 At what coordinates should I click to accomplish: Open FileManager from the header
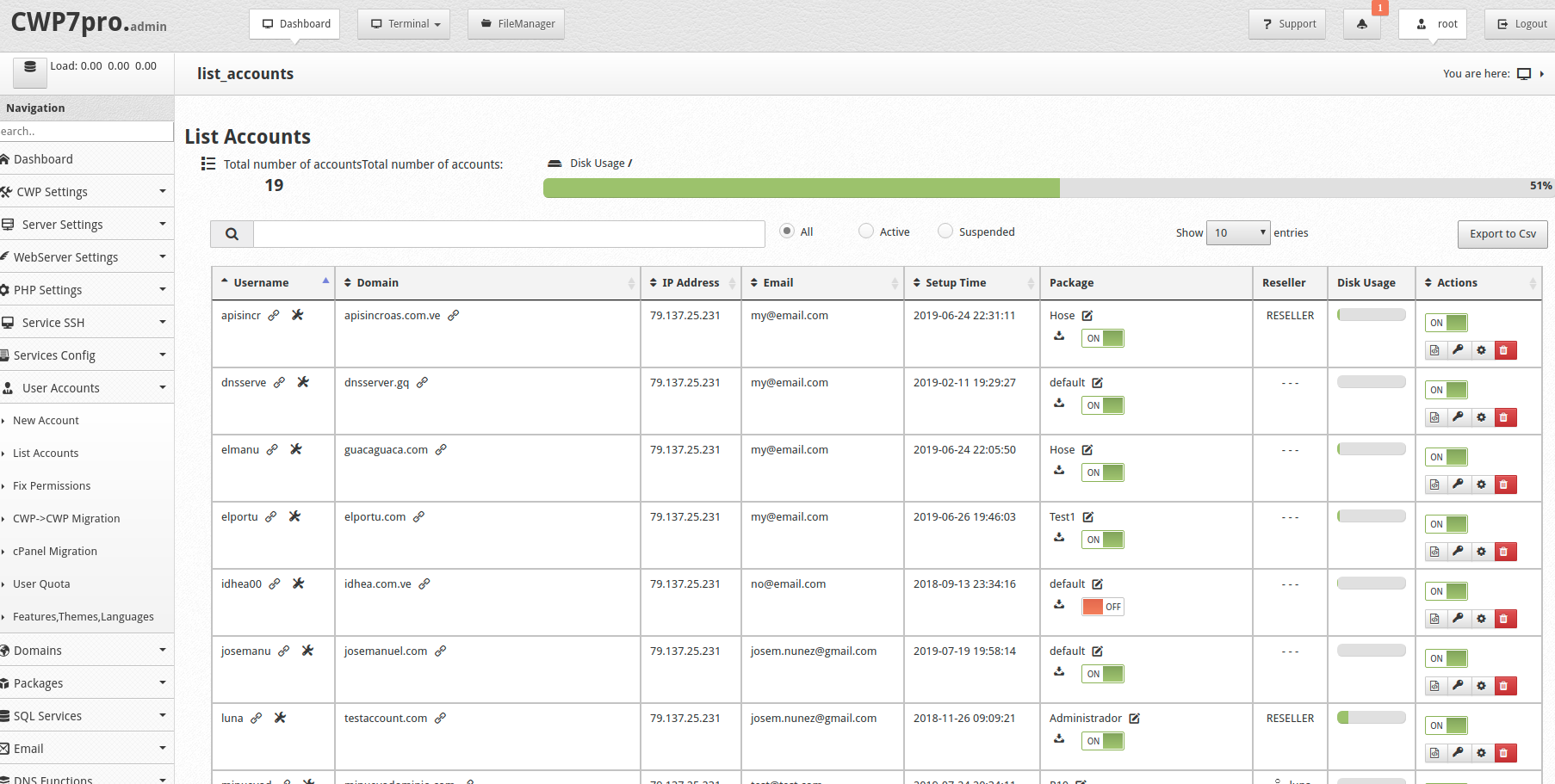click(x=516, y=23)
